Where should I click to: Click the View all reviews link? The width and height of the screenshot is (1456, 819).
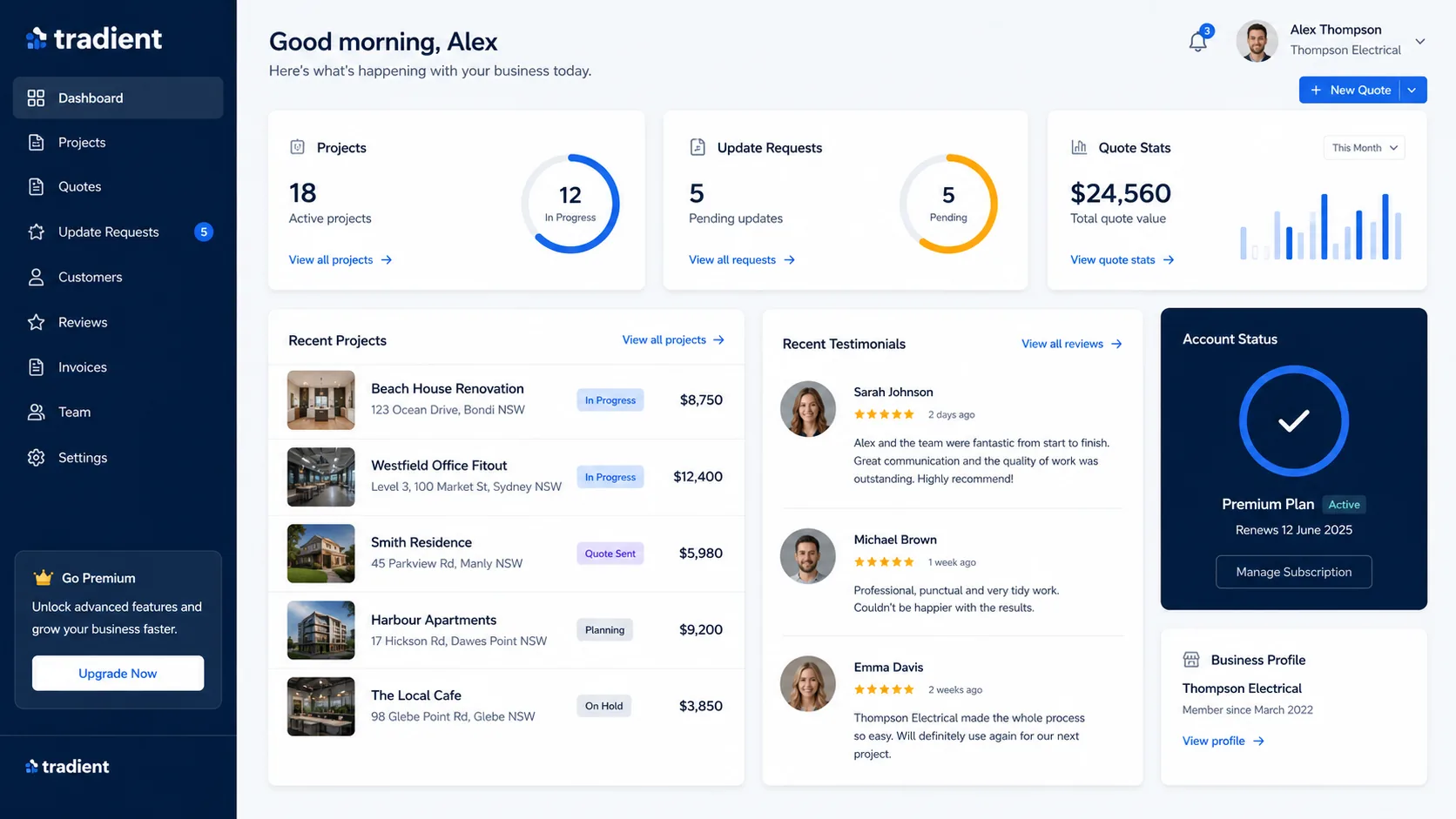[1072, 344]
